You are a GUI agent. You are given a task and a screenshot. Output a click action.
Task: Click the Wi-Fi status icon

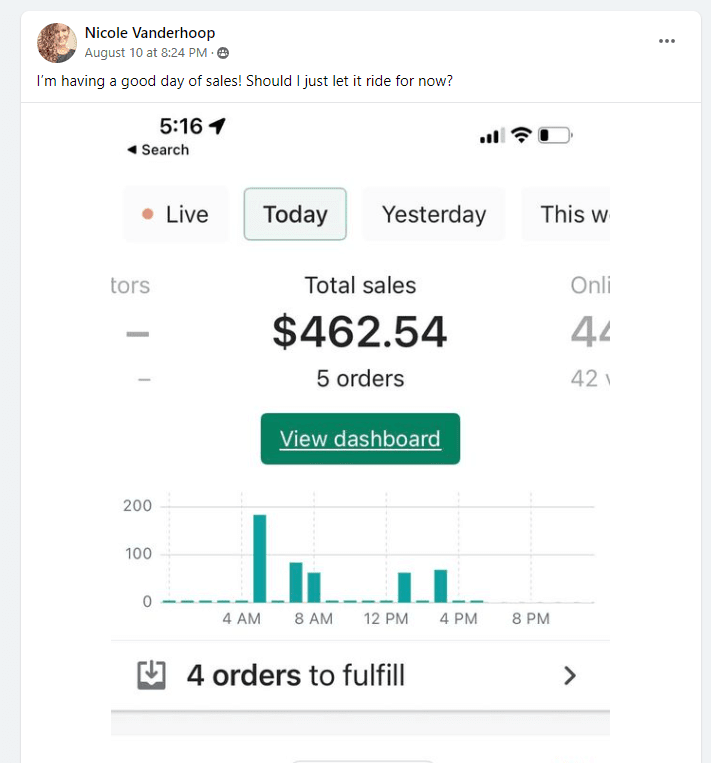pos(520,135)
